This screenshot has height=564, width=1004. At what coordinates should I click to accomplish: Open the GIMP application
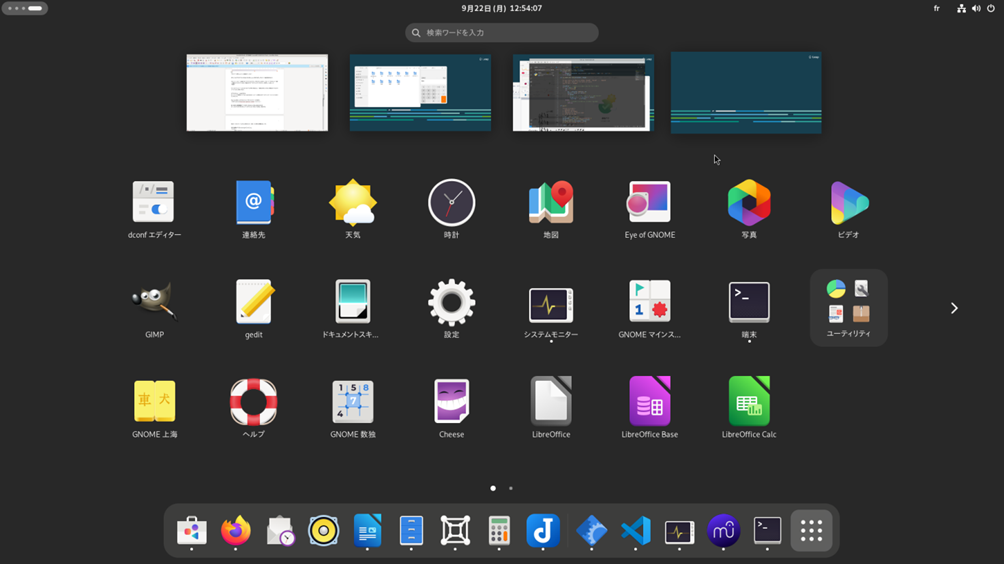tap(153, 303)
